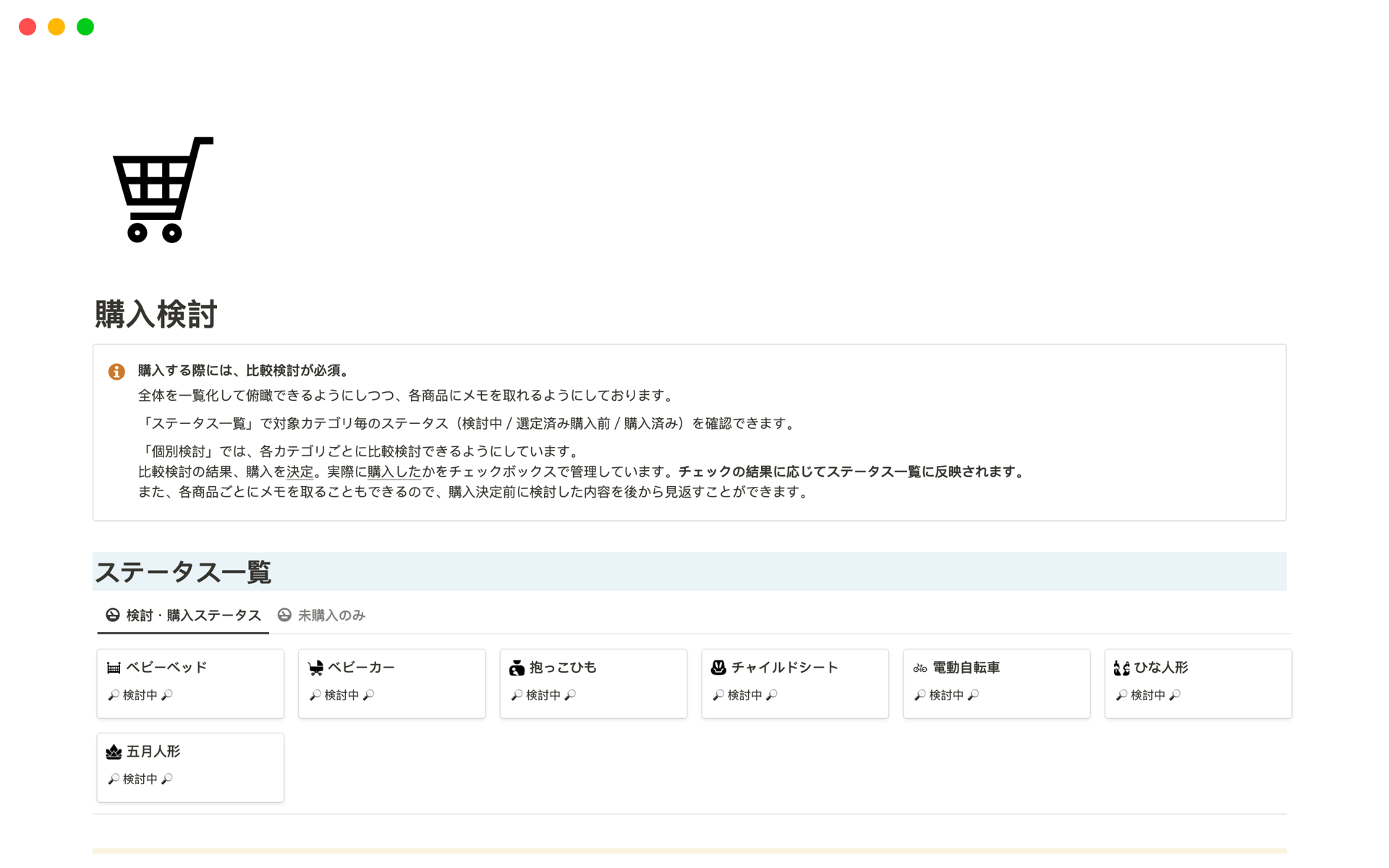The height and width of the screenshot is (868, 1389).
Task: Click the helmet icon on 五月人形 card
Action: tap(114, 752)
